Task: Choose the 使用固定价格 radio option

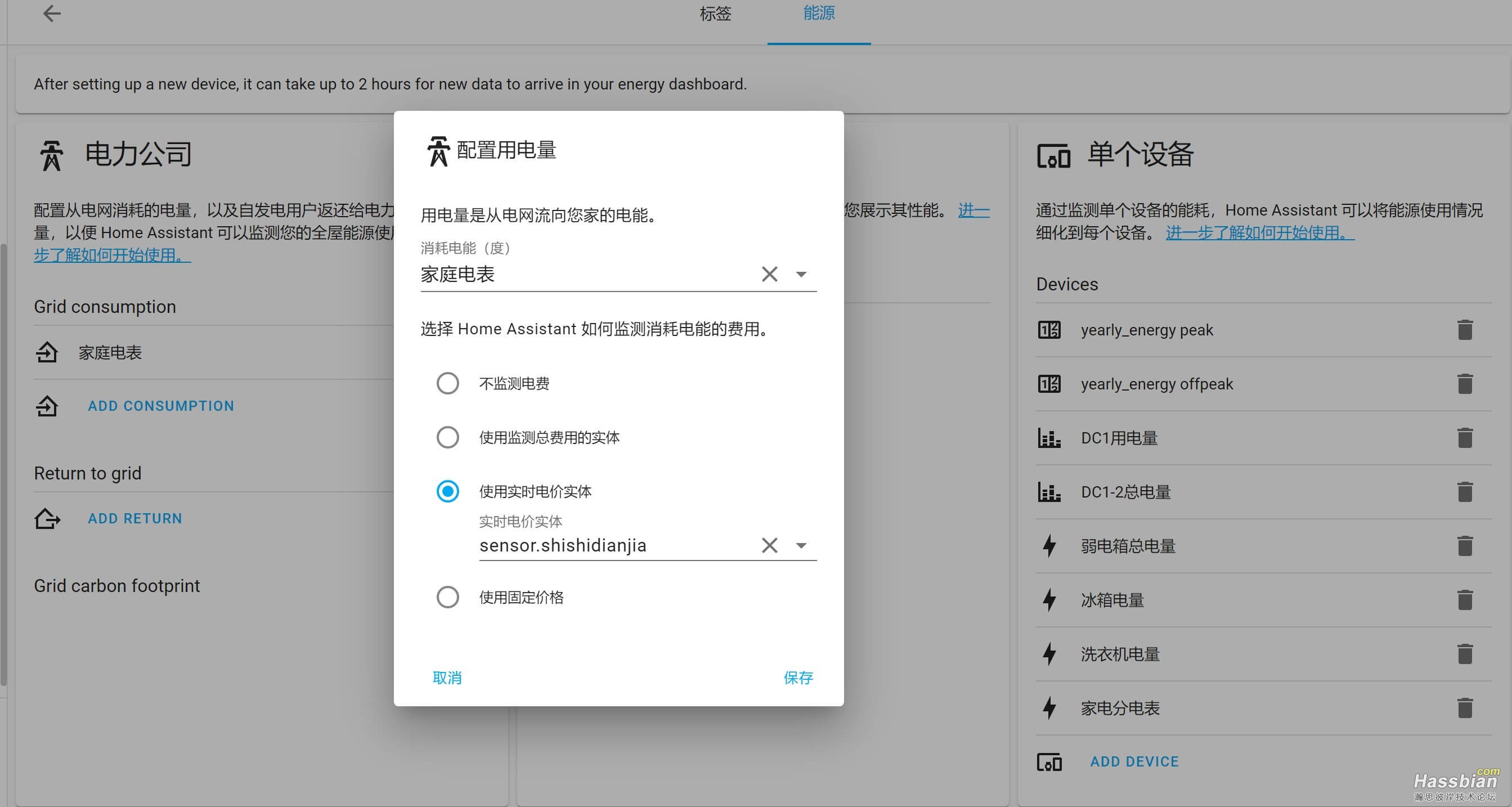Action: coord(447,597)
